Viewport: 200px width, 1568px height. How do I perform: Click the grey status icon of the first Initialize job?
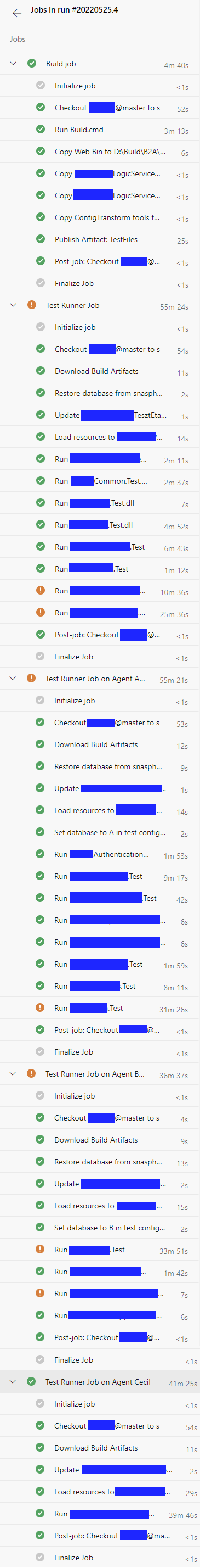pyautogui.click(x=40, y=85)
